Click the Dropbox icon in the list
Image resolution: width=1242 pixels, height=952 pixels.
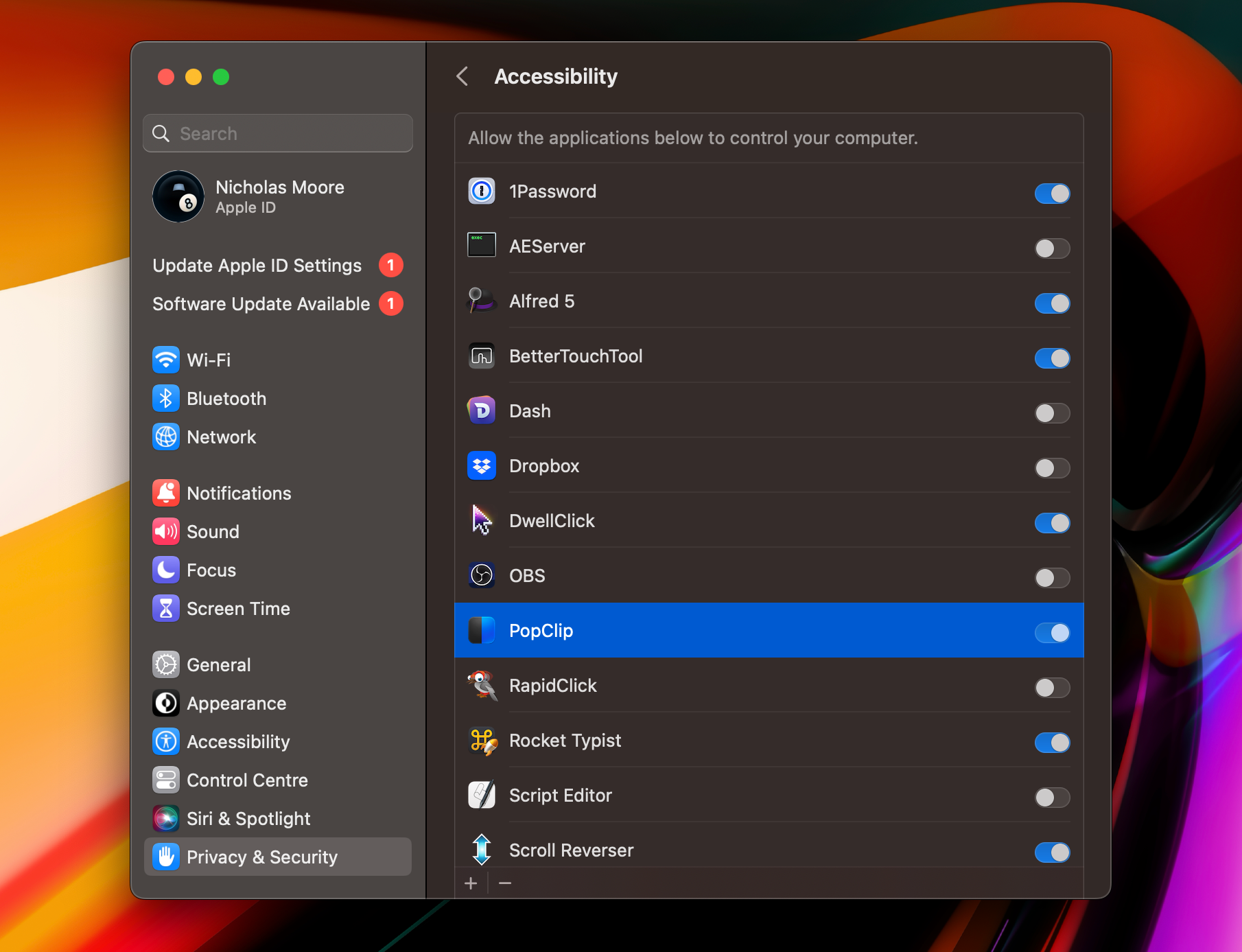click(x=482, y=466)
